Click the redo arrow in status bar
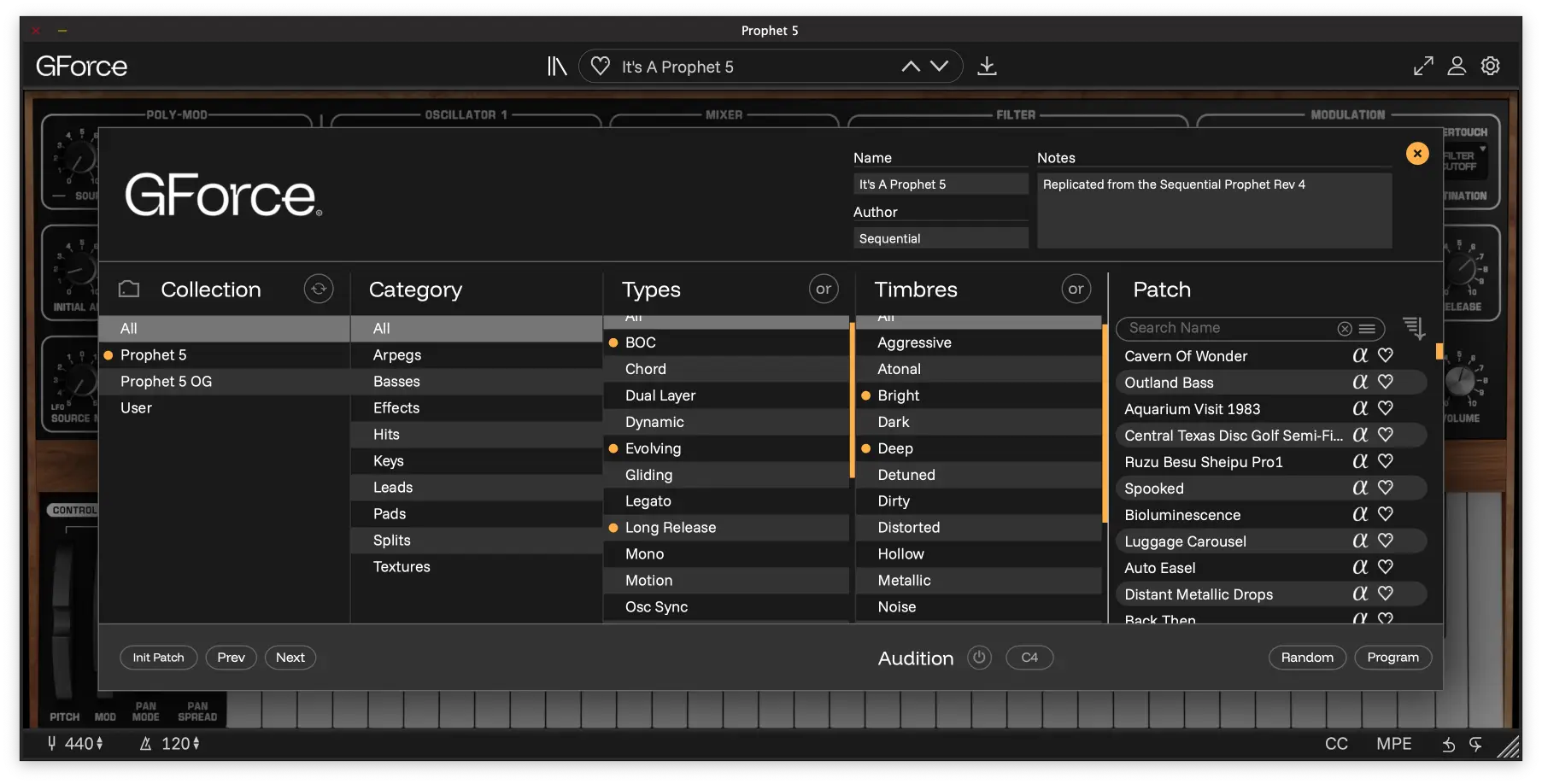This screenshot has height=784, width=1542. 1475,745
